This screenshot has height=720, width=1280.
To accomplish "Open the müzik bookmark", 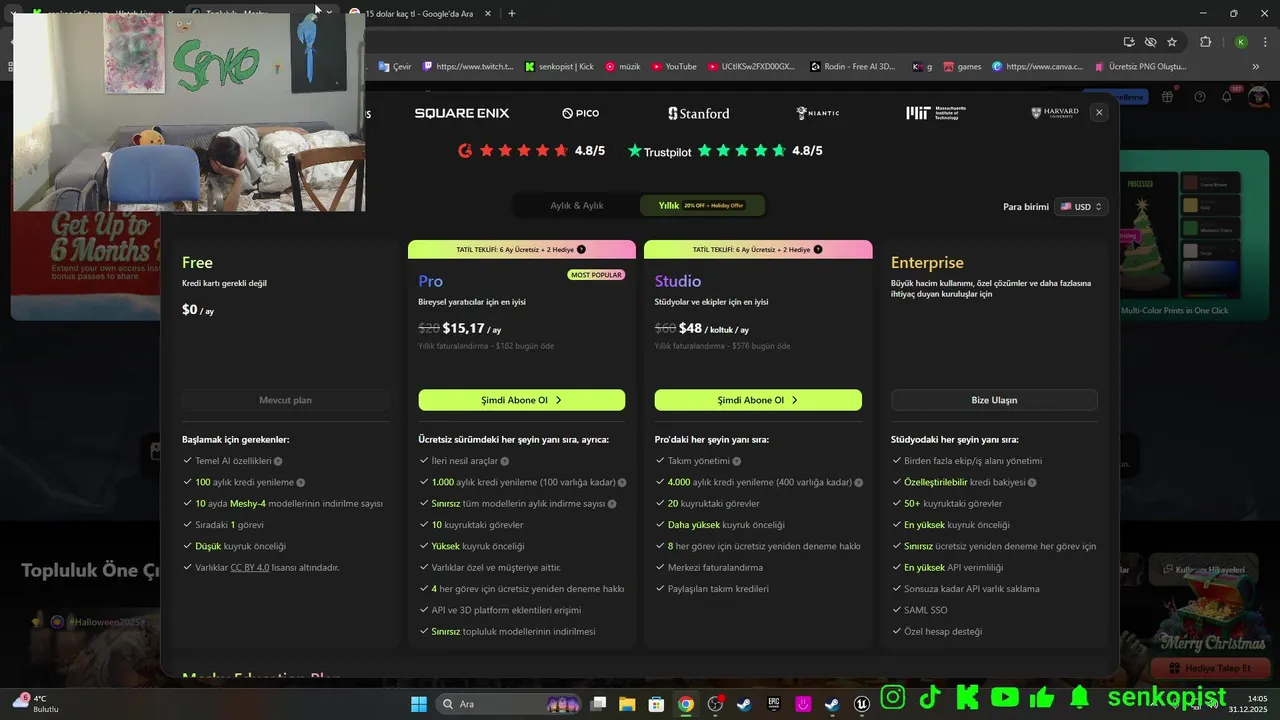I will [x=623, y=67].
